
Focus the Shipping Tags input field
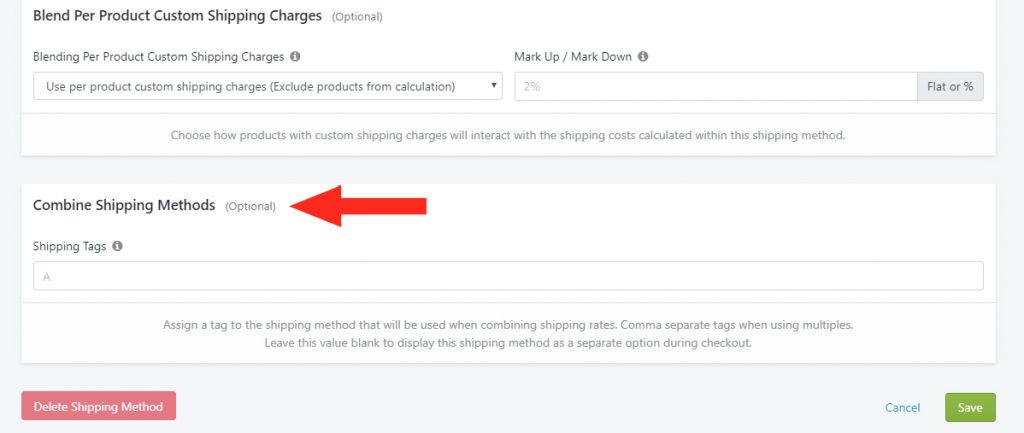(508, 276)
